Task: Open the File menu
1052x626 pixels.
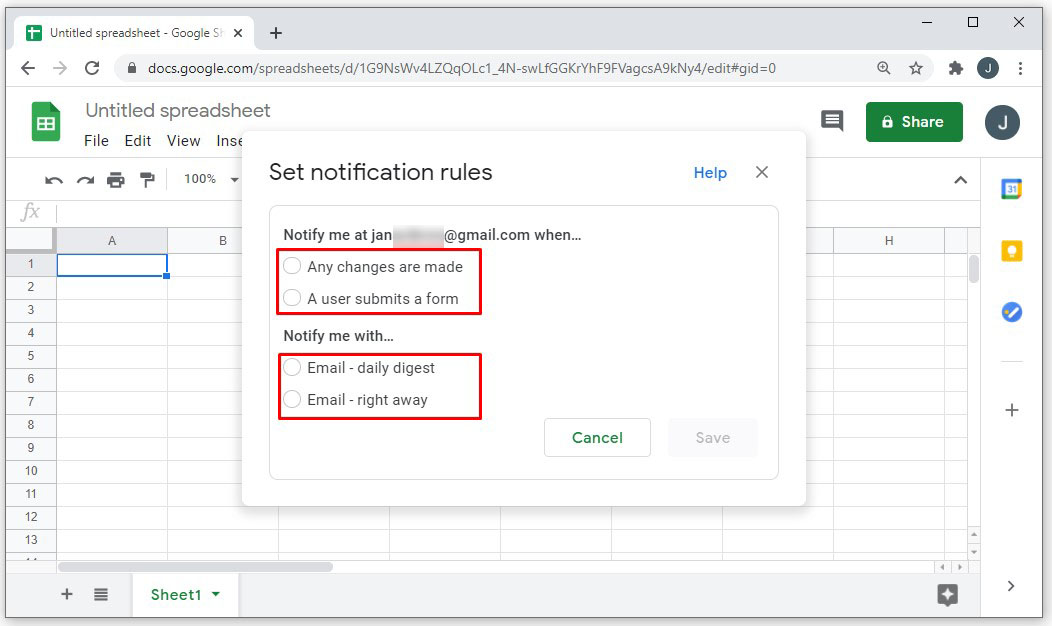Action: click(x=96, y=141)
